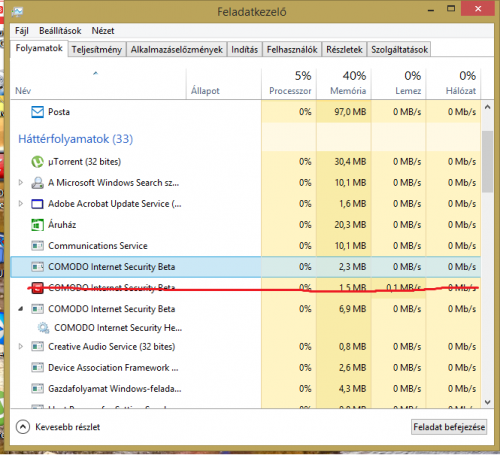Image resolution: width=500 pixels, height=455 pixels.
Task: Close the Feladatkezelő window
Action: coord(478,9)
